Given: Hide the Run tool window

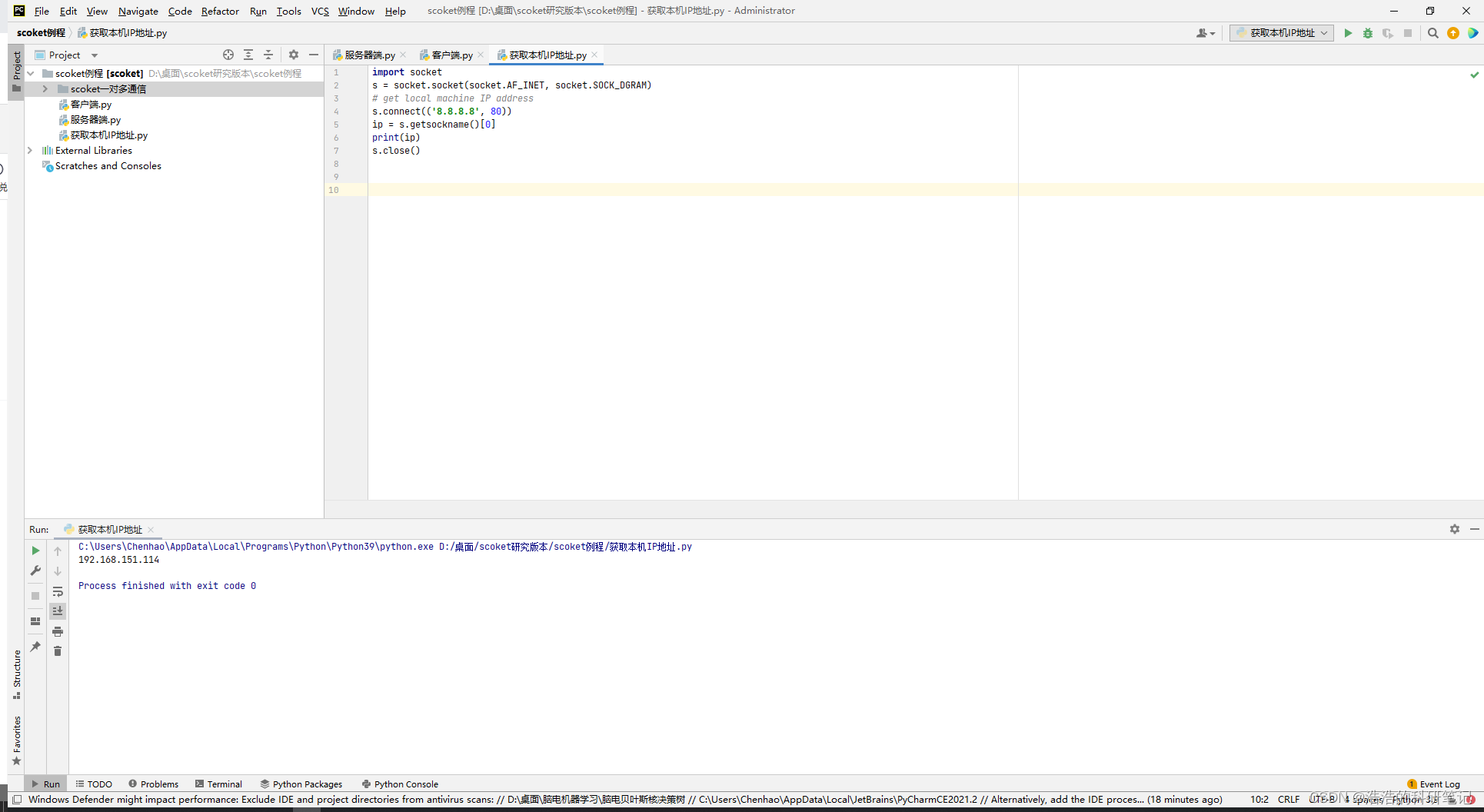Looking at the screenshot, I should click(x=1475, y=529).
